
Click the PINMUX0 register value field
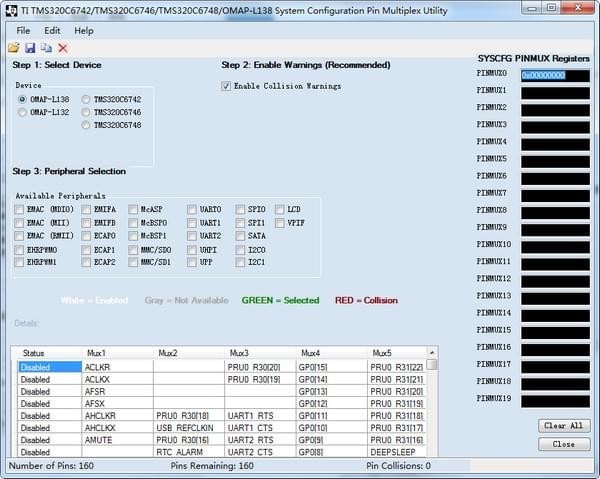[555, 75]
